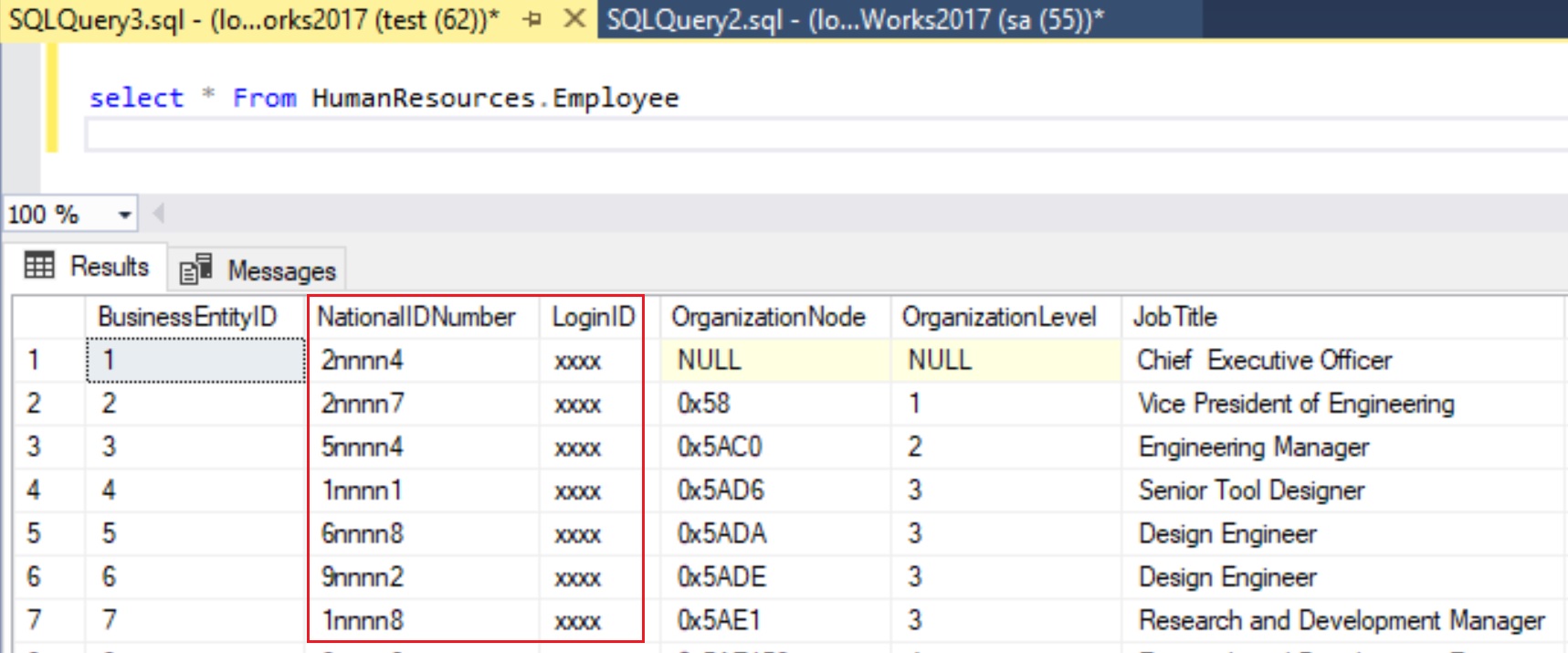Click the Messages tab icon

[x=195, y=270]
